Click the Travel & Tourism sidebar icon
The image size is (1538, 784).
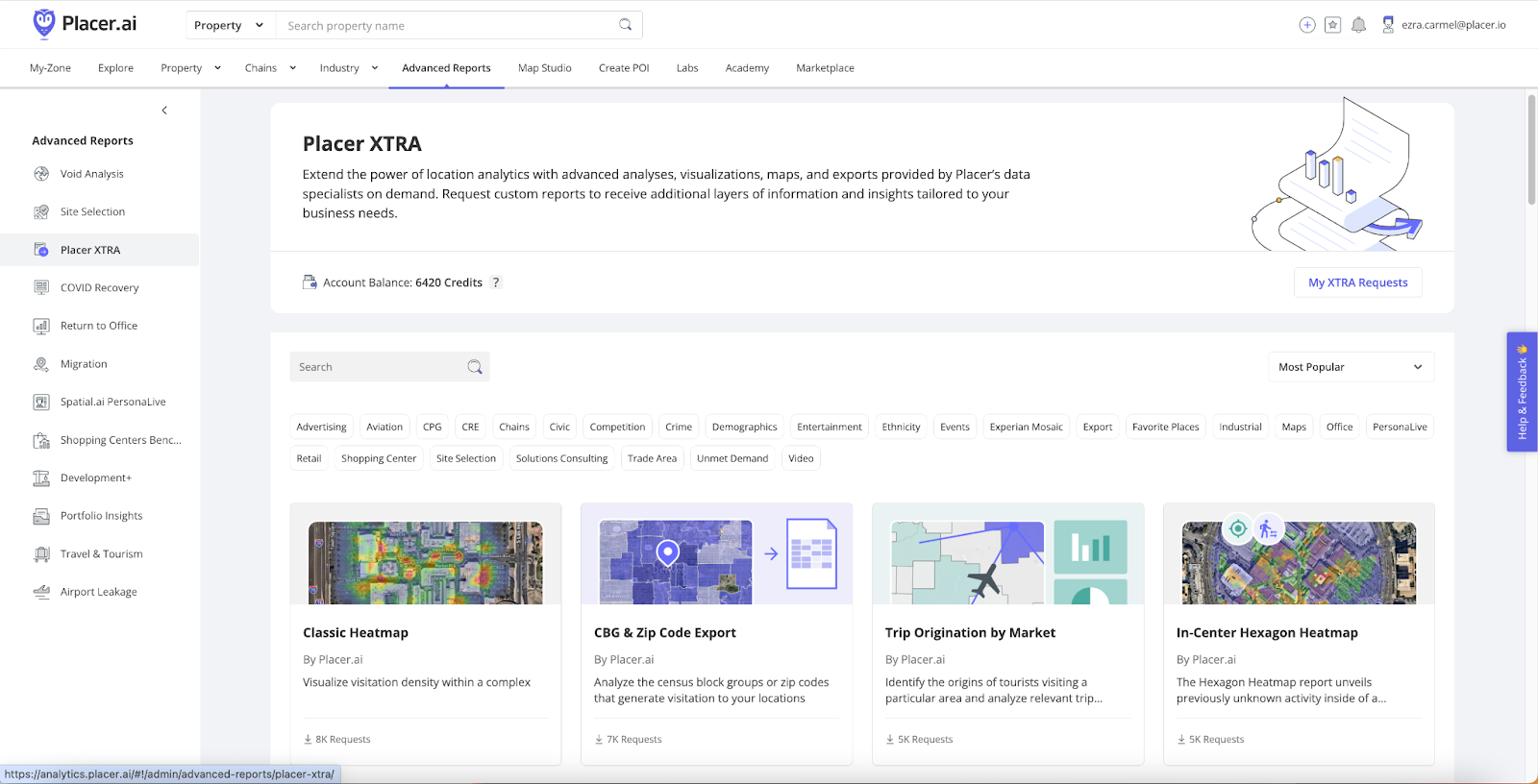tap(41, 554)
